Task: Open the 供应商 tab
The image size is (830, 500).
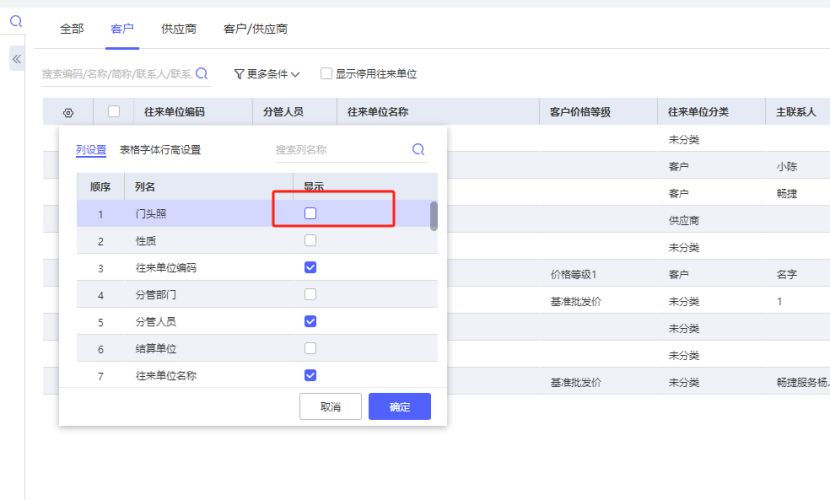Action: click(x=178, y=29)
